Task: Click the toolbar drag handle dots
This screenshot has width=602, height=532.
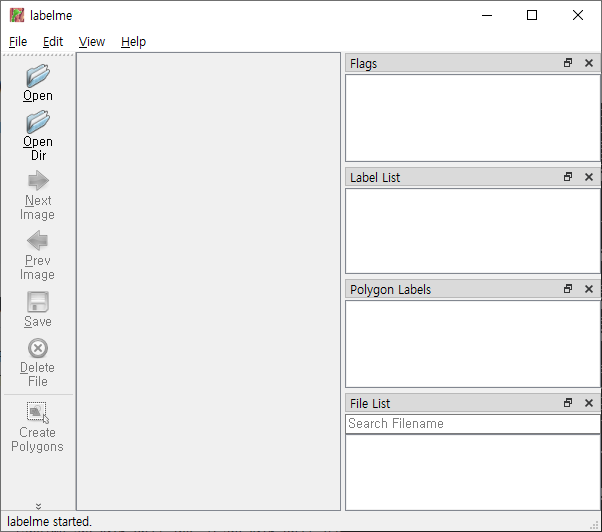Action: [38, 55]
